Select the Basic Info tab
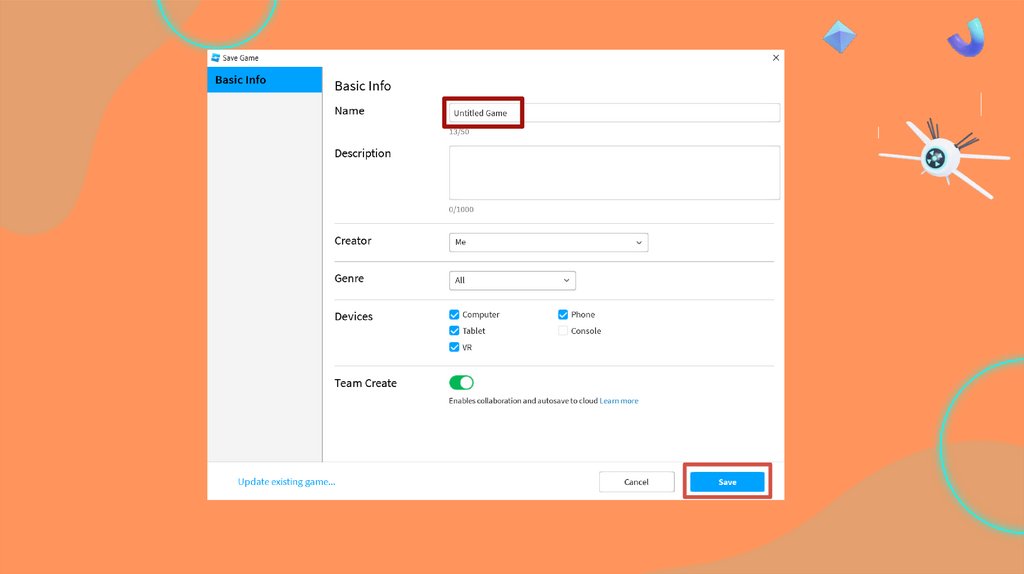 [x=264, y=80]
